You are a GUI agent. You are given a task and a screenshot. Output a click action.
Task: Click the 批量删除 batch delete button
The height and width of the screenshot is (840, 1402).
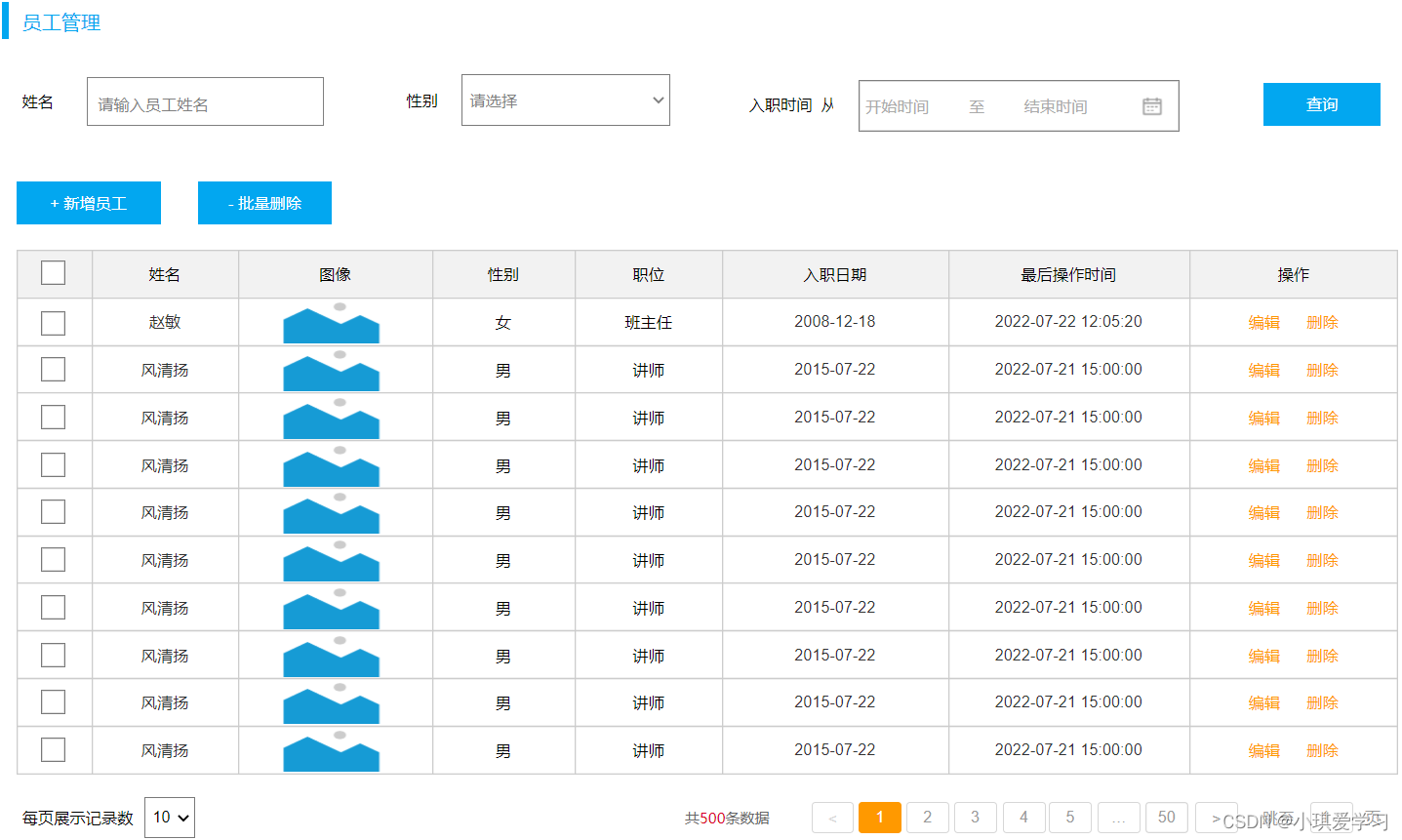pos(264,203)
